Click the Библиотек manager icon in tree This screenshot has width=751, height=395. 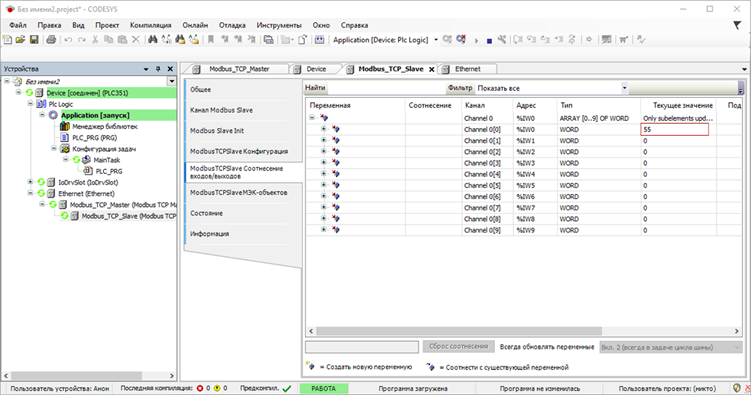(65, 126)
